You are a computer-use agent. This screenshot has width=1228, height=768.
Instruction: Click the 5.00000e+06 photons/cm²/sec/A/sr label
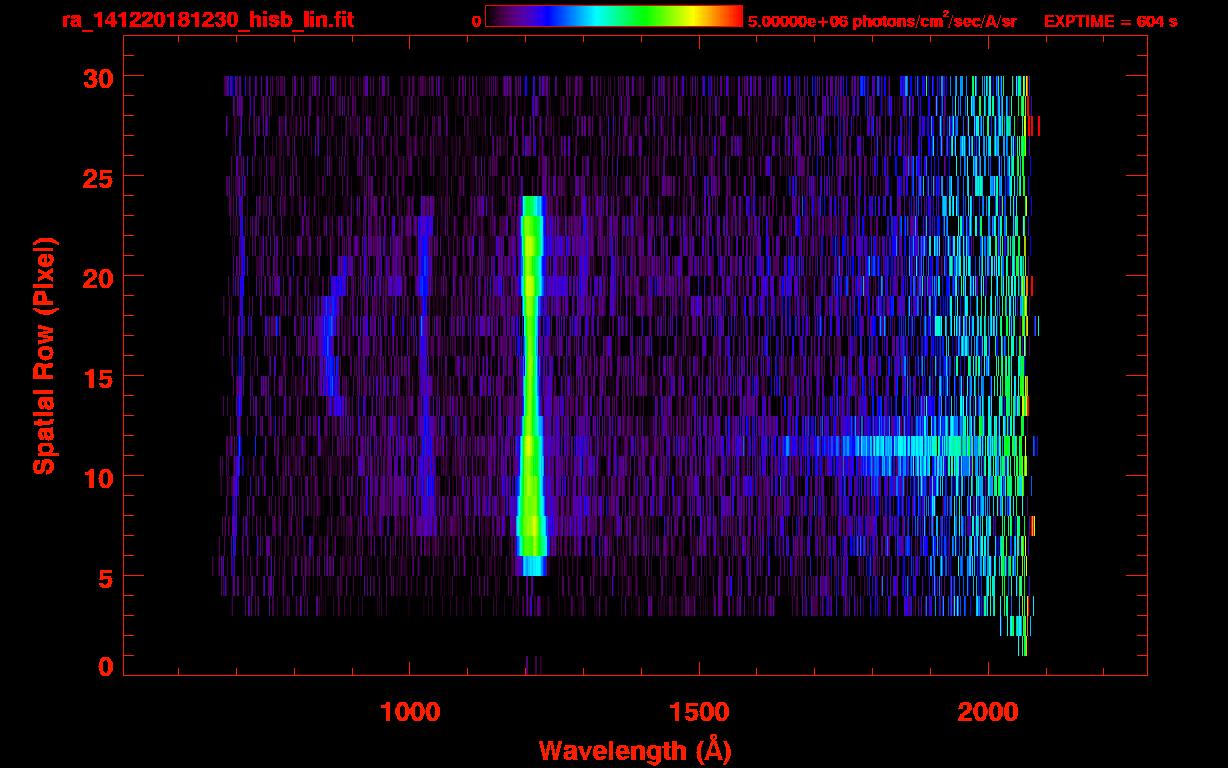[882, 20]
